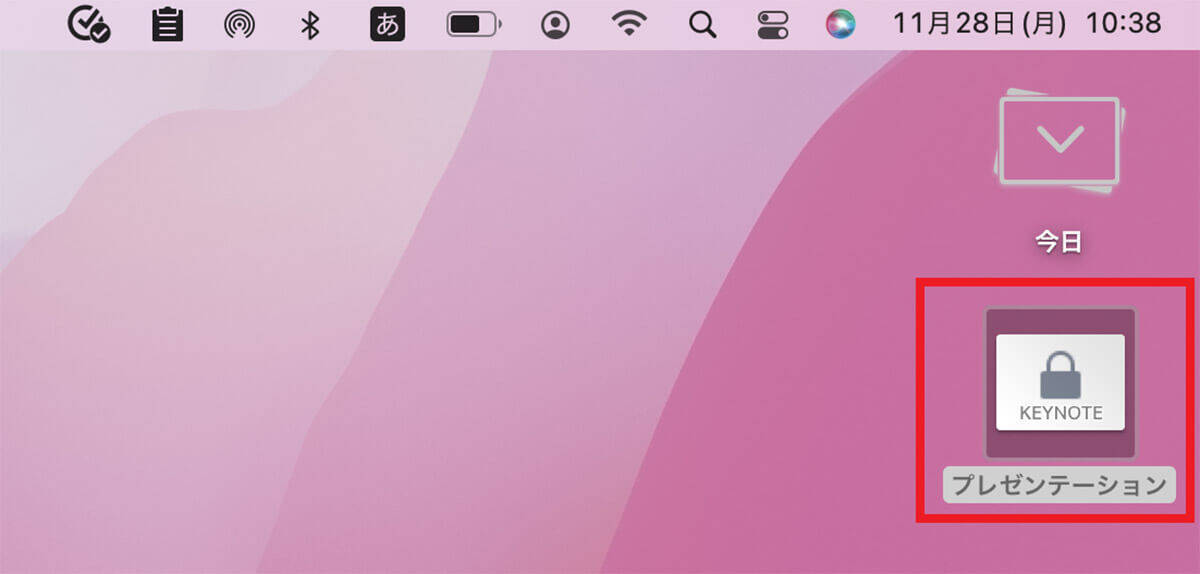Open the Bluetooth status menu
The image size is (1200, 574).
(x=310, y=24)
